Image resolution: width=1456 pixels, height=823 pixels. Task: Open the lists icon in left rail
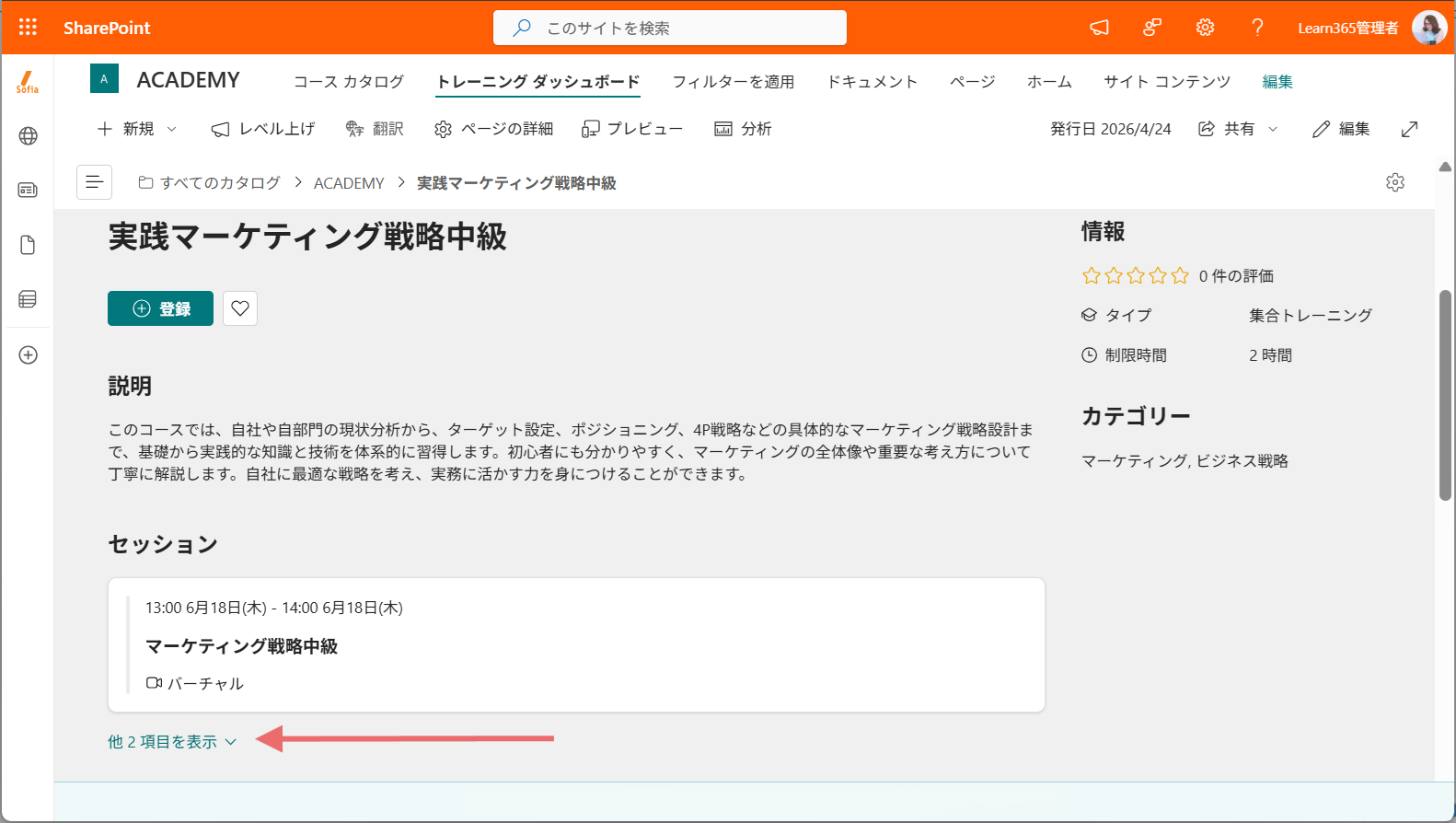point(28,299)
